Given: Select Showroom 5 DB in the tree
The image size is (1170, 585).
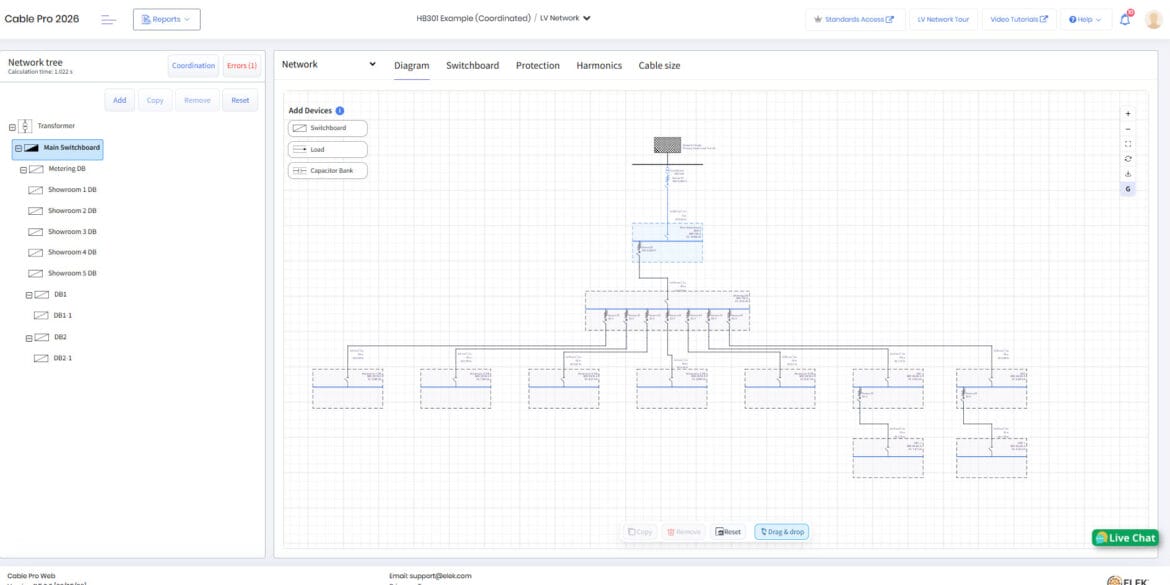Looking at the screenshot, I should coord(72,274).
